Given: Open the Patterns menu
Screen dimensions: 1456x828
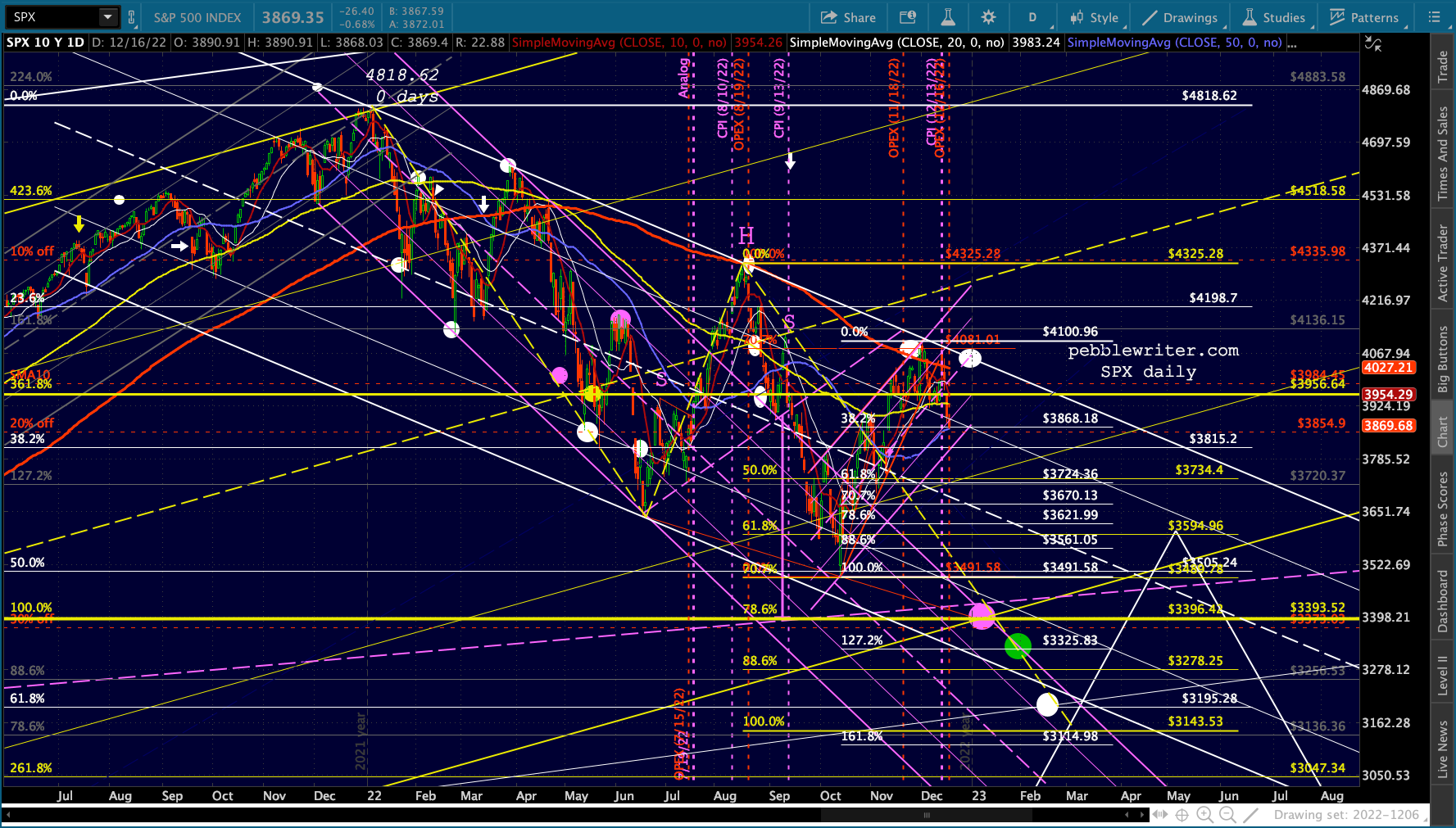Looking at the screenshot, I should (1363, 17).
